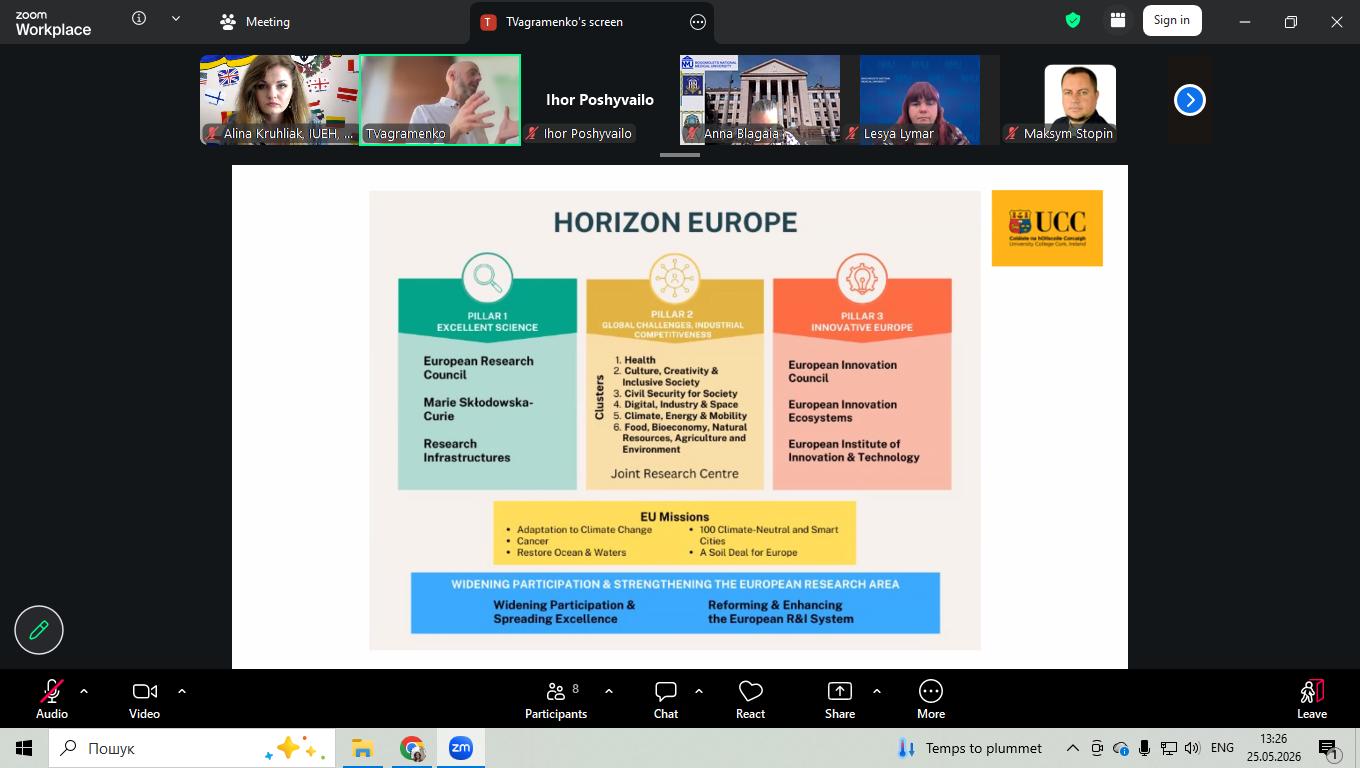Open the Chat panel
The height and width of the screenshot is (768, 1360).
(x=666, y=699)
